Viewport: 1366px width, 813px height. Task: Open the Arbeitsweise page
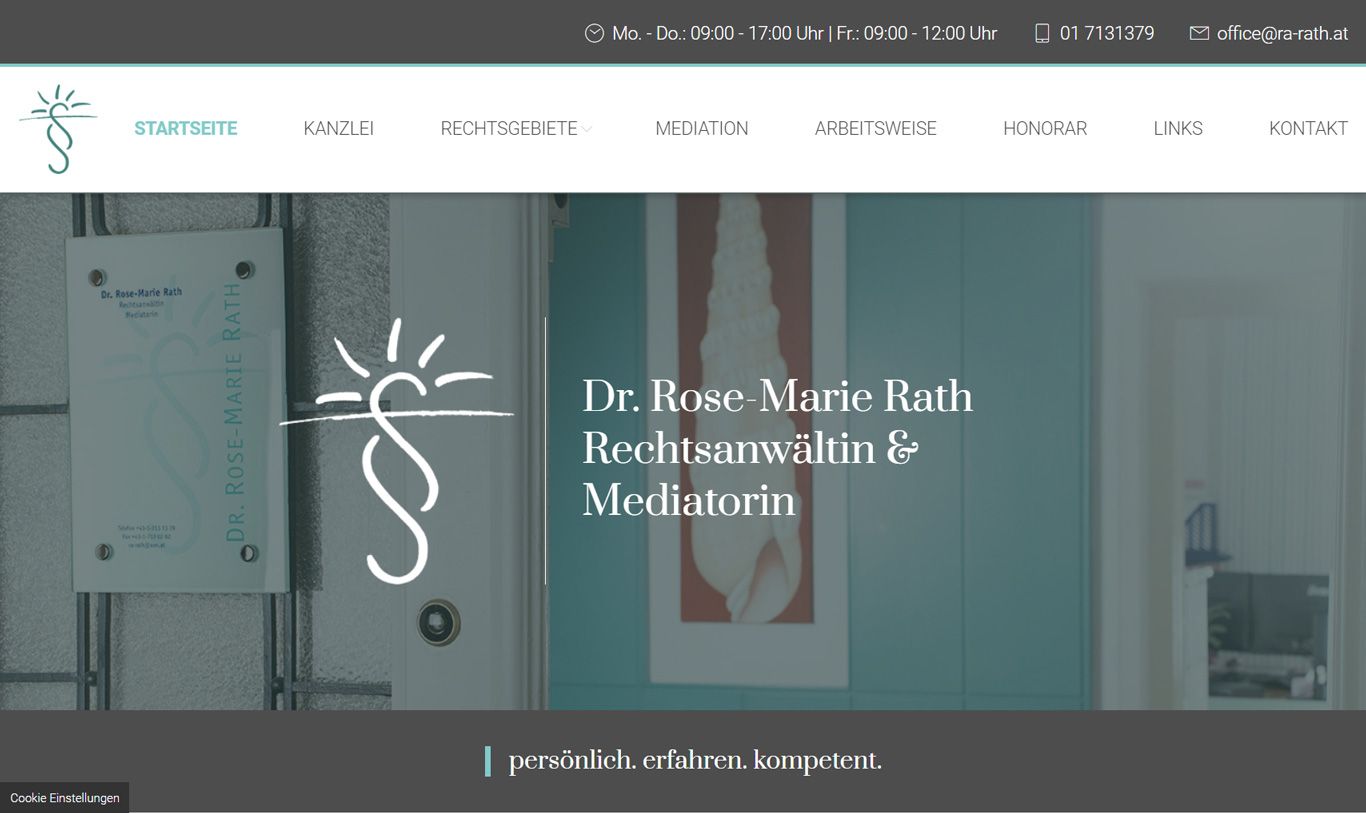876,128
